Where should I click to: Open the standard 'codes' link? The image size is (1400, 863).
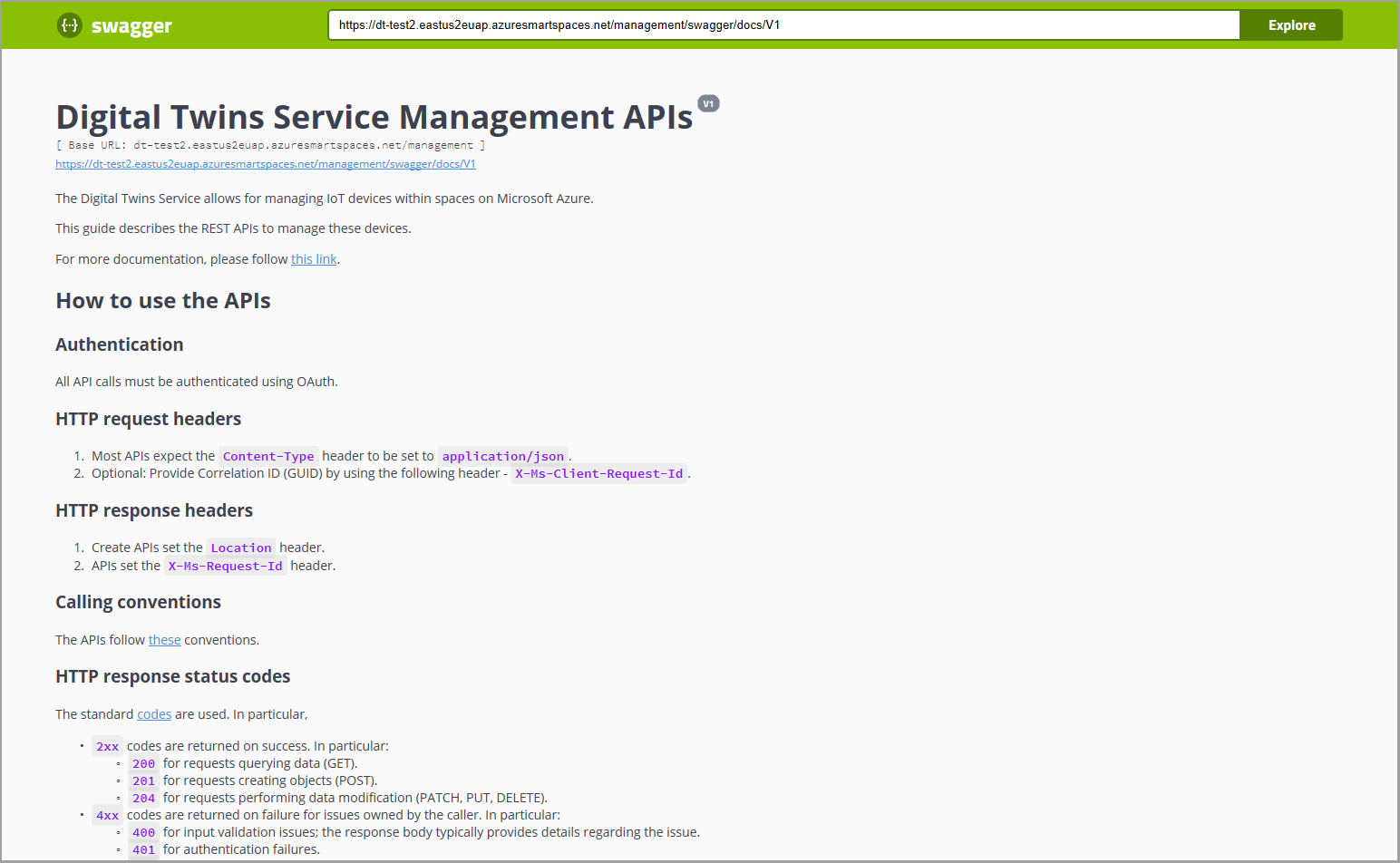(x=154, y=714)
